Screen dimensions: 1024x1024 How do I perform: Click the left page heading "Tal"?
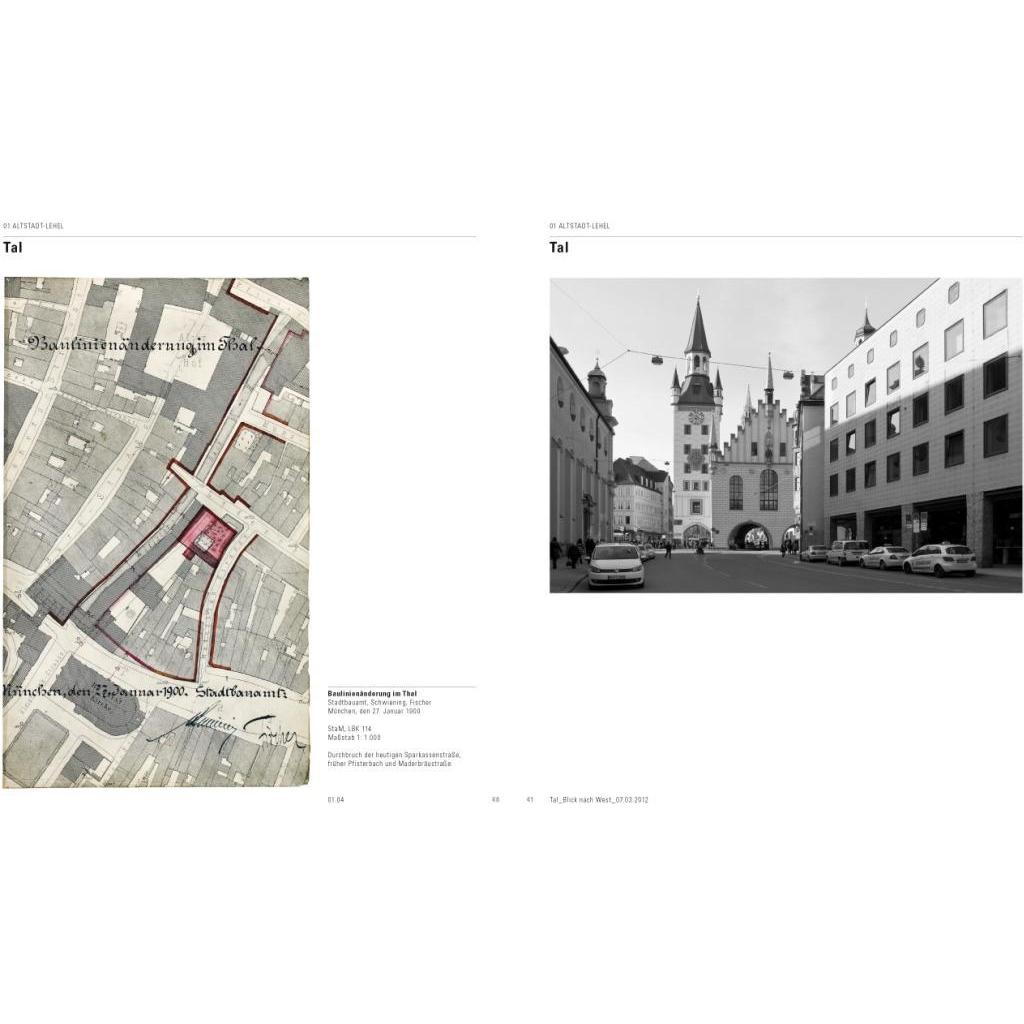13,248
